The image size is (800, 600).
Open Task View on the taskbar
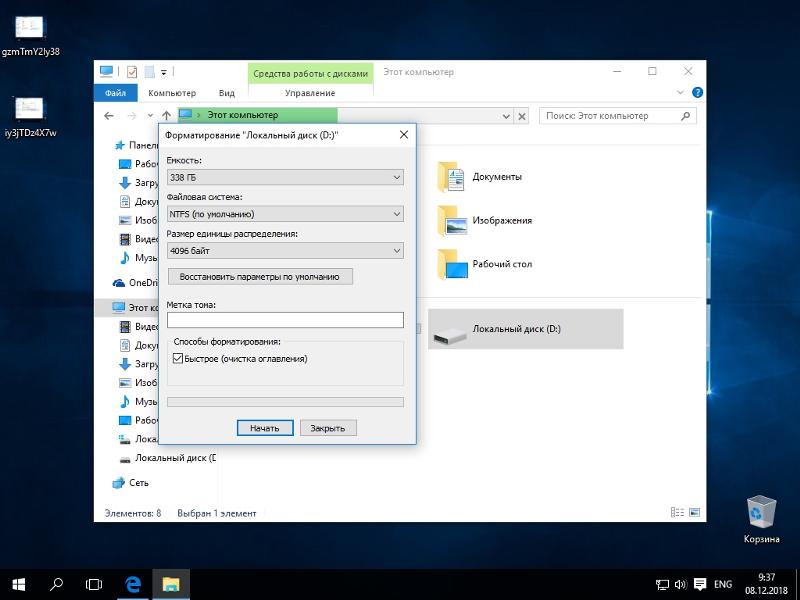[94, 585]
